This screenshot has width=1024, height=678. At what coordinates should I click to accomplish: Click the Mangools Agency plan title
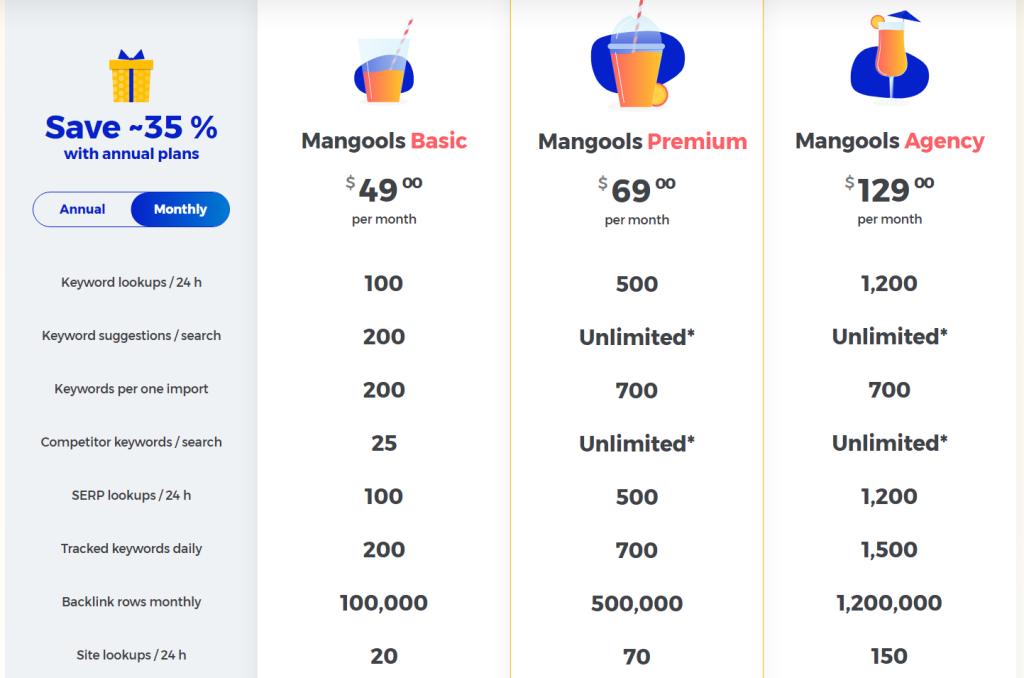(x=889, y=141)
